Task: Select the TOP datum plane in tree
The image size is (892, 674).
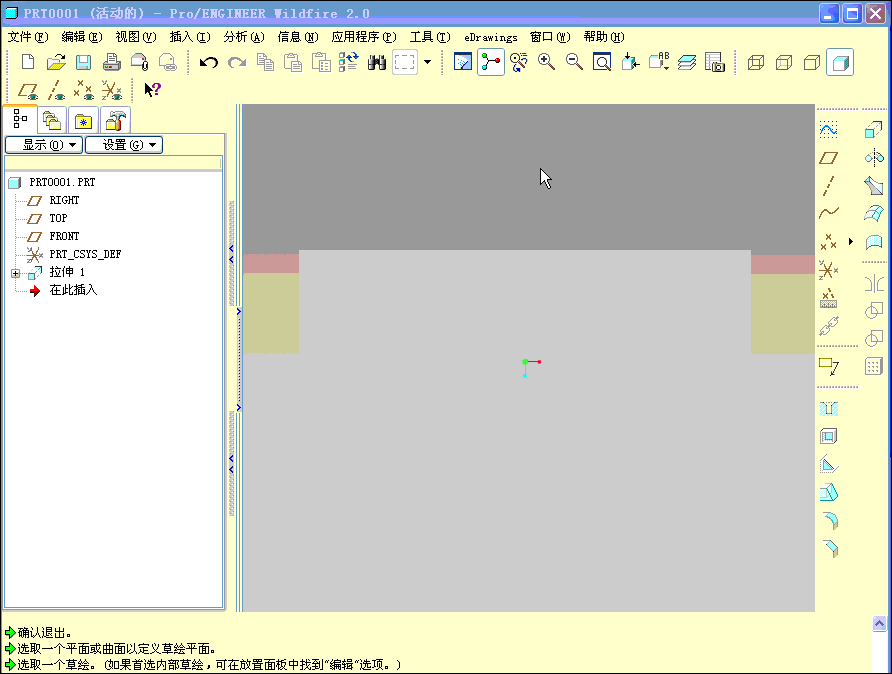Action: coord(58,218)
